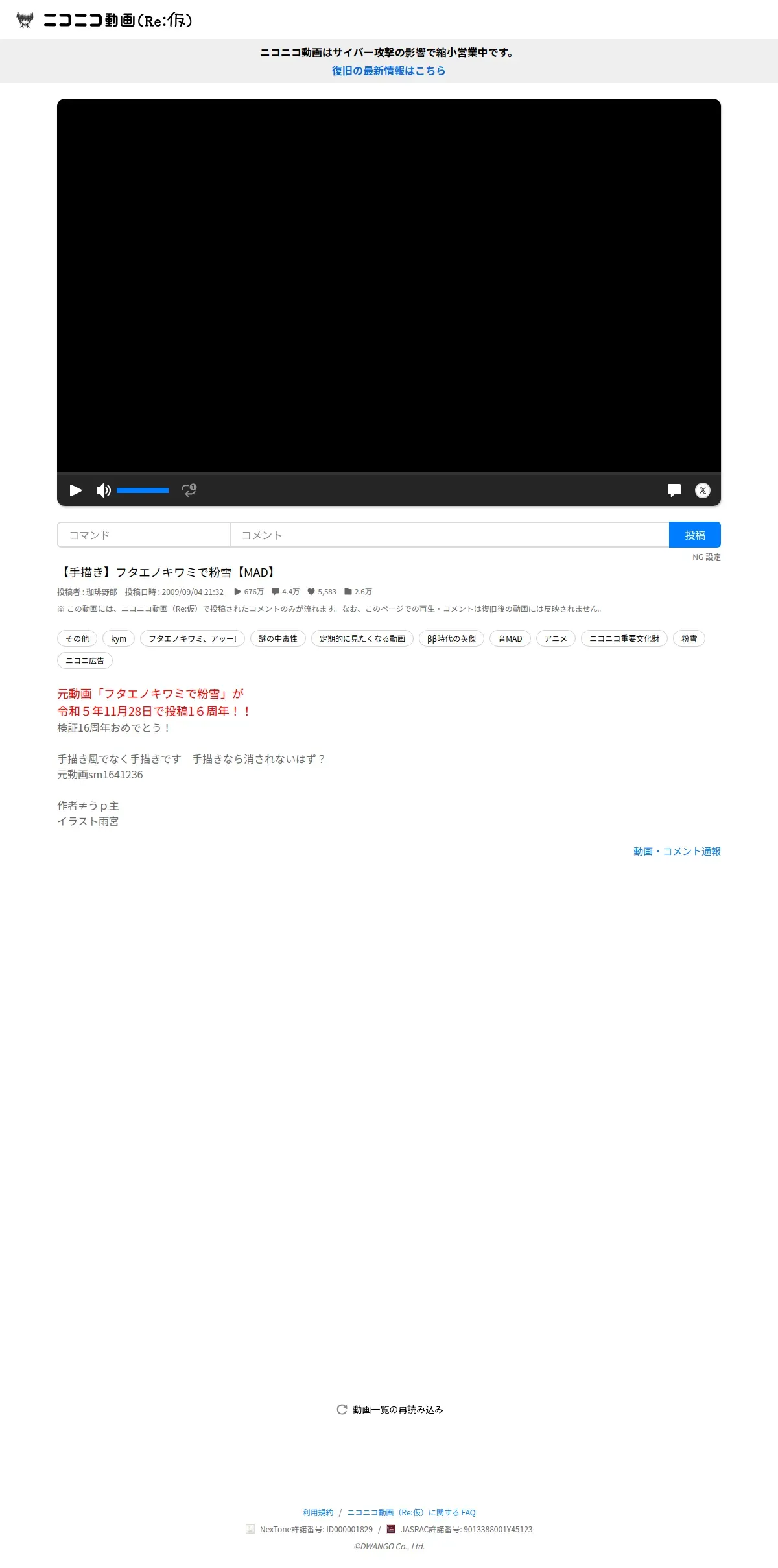Adjust the blue volume slider
Image resolution: width=778 pixels, height=1568 pixels.
(x=143, y=490)
